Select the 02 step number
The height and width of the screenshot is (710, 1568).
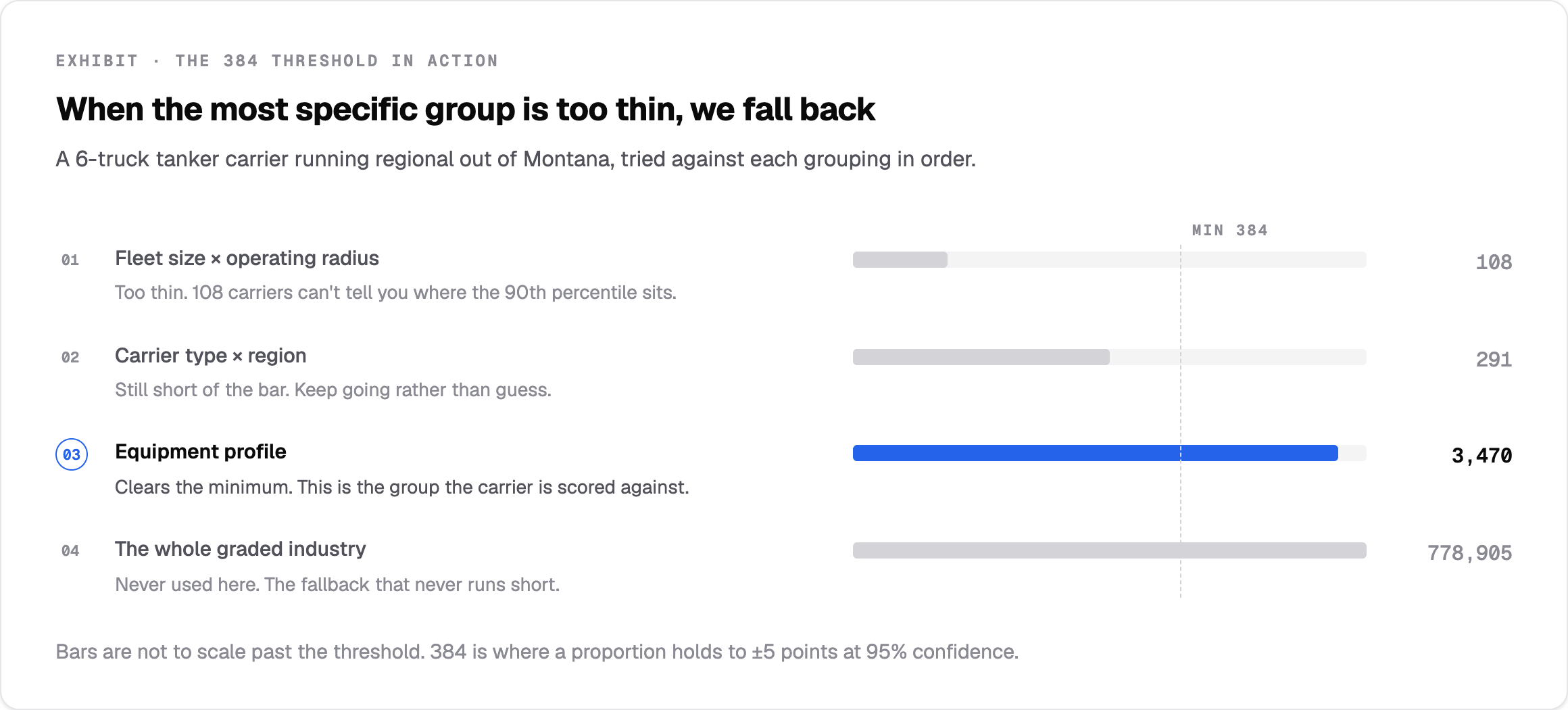point(70,358)
